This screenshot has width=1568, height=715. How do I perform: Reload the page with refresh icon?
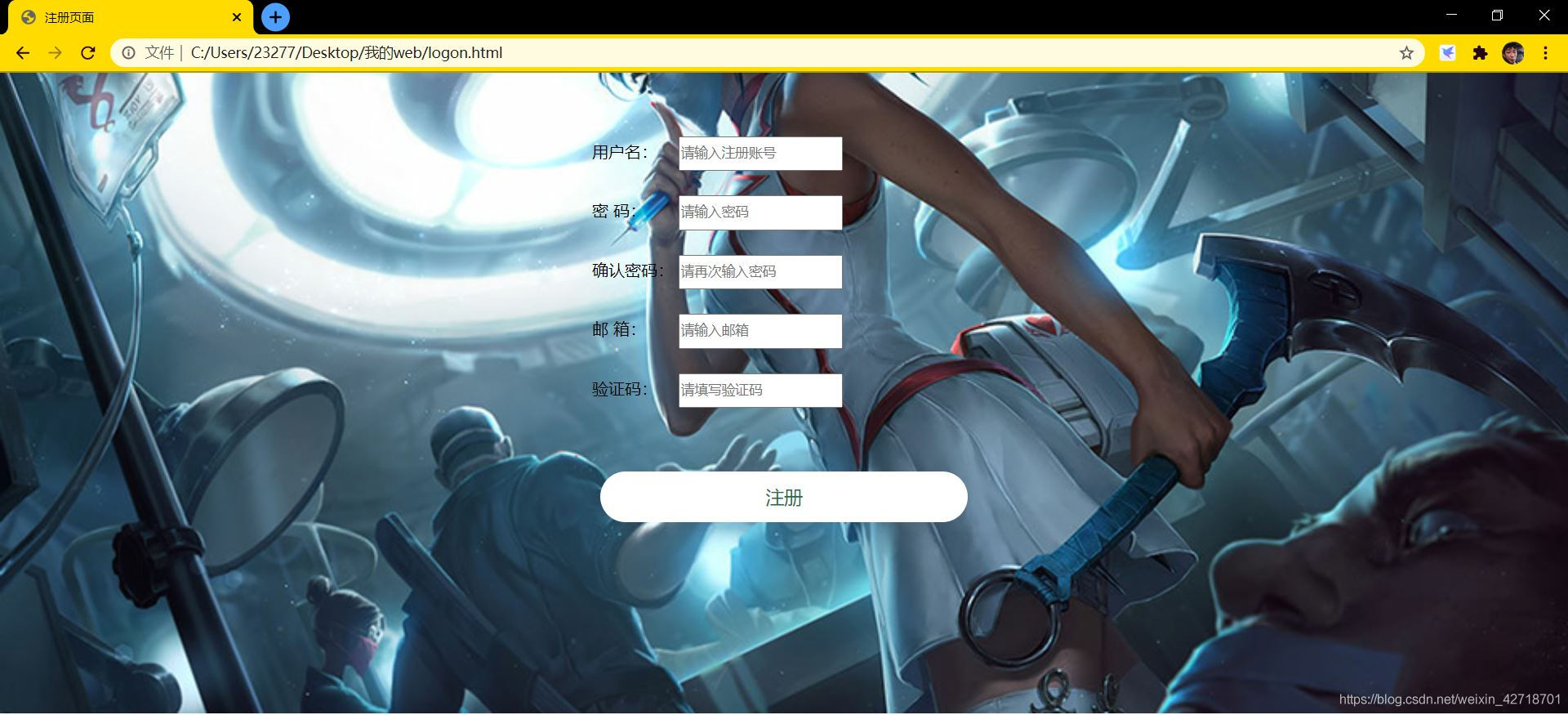pos(87,53)
